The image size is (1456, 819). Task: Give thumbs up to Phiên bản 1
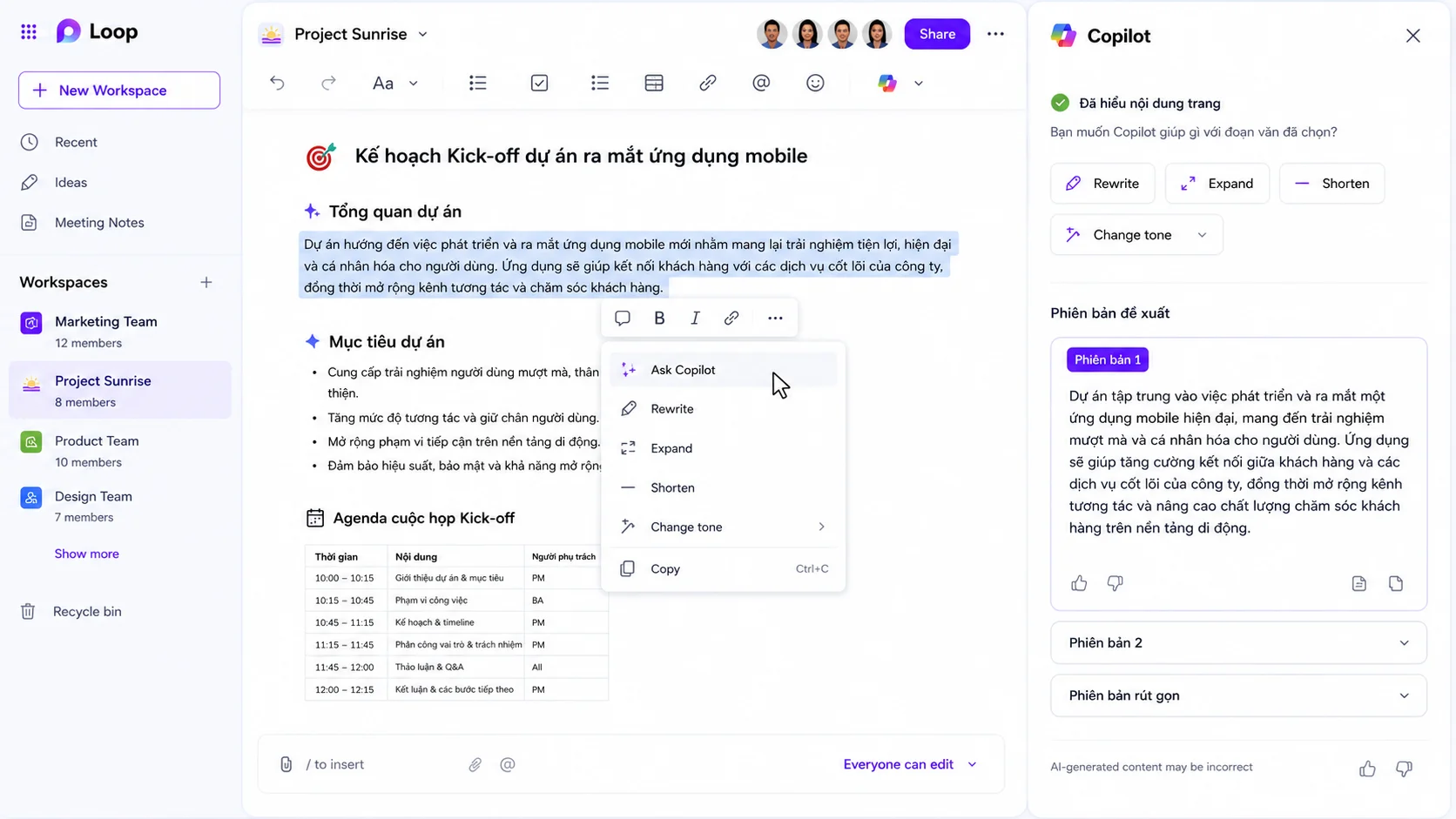(x=1079, y=583)
